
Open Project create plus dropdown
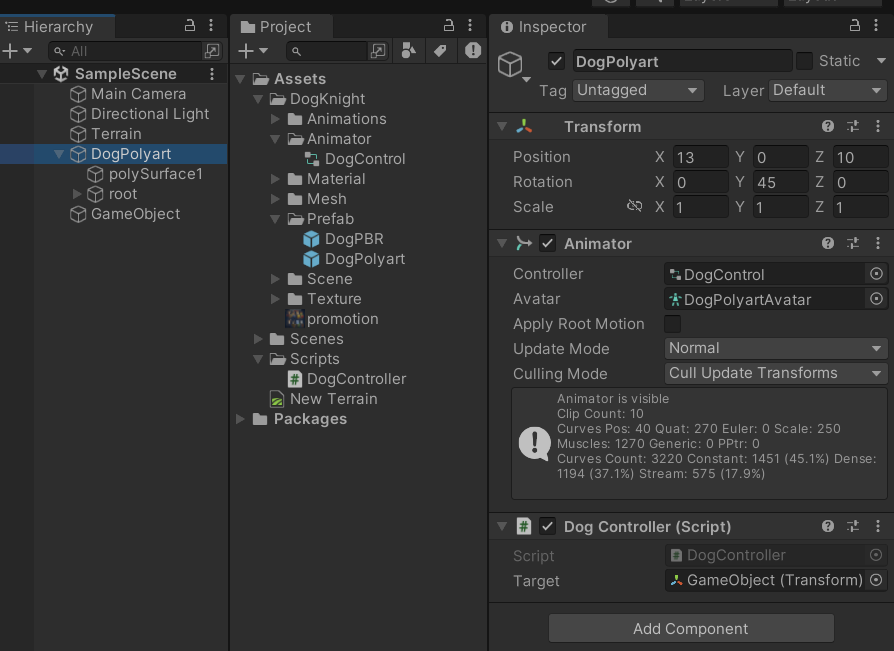[253, 51]
